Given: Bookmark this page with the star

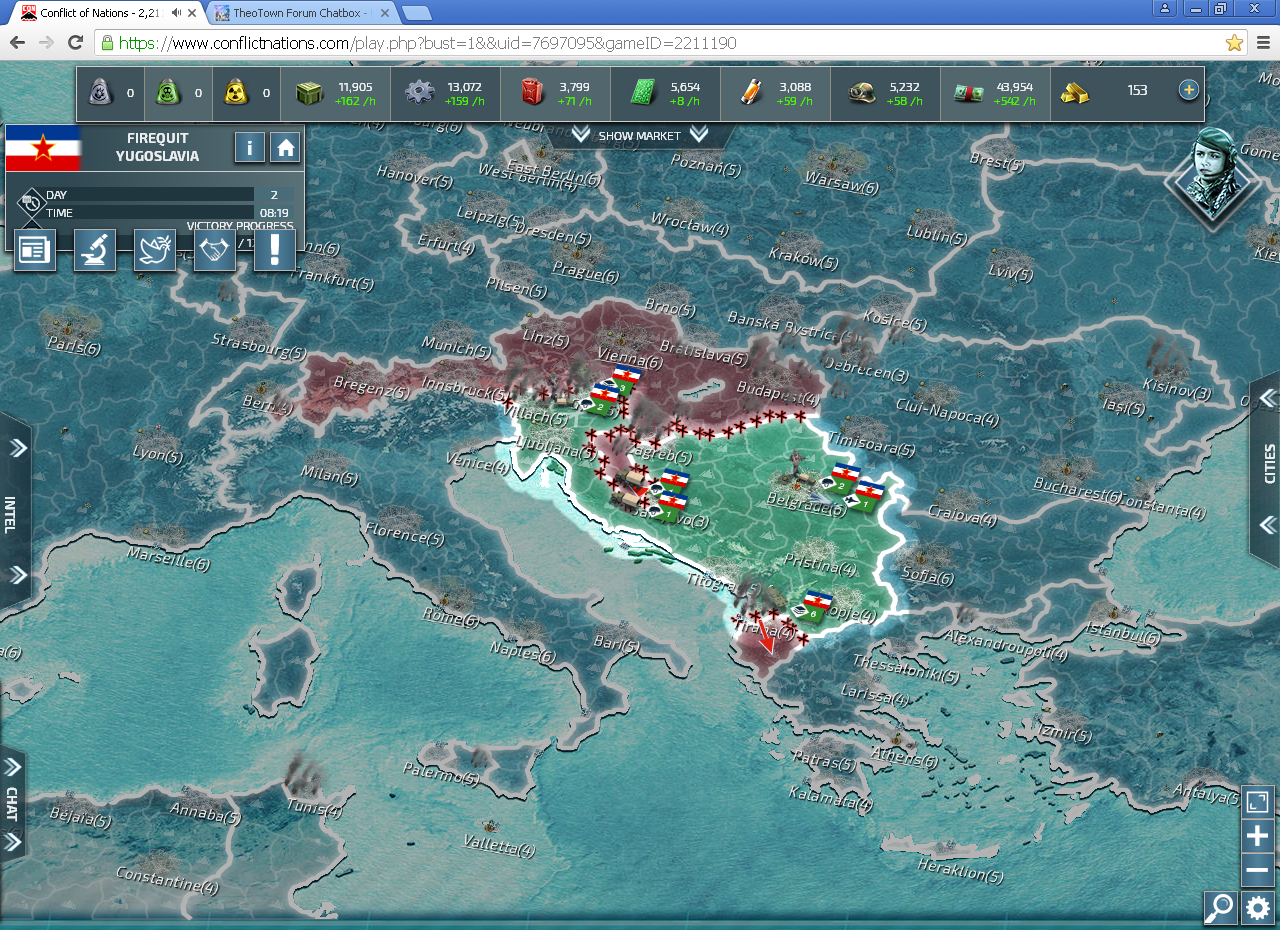Looking at the screenshot, I should 1234,42.
